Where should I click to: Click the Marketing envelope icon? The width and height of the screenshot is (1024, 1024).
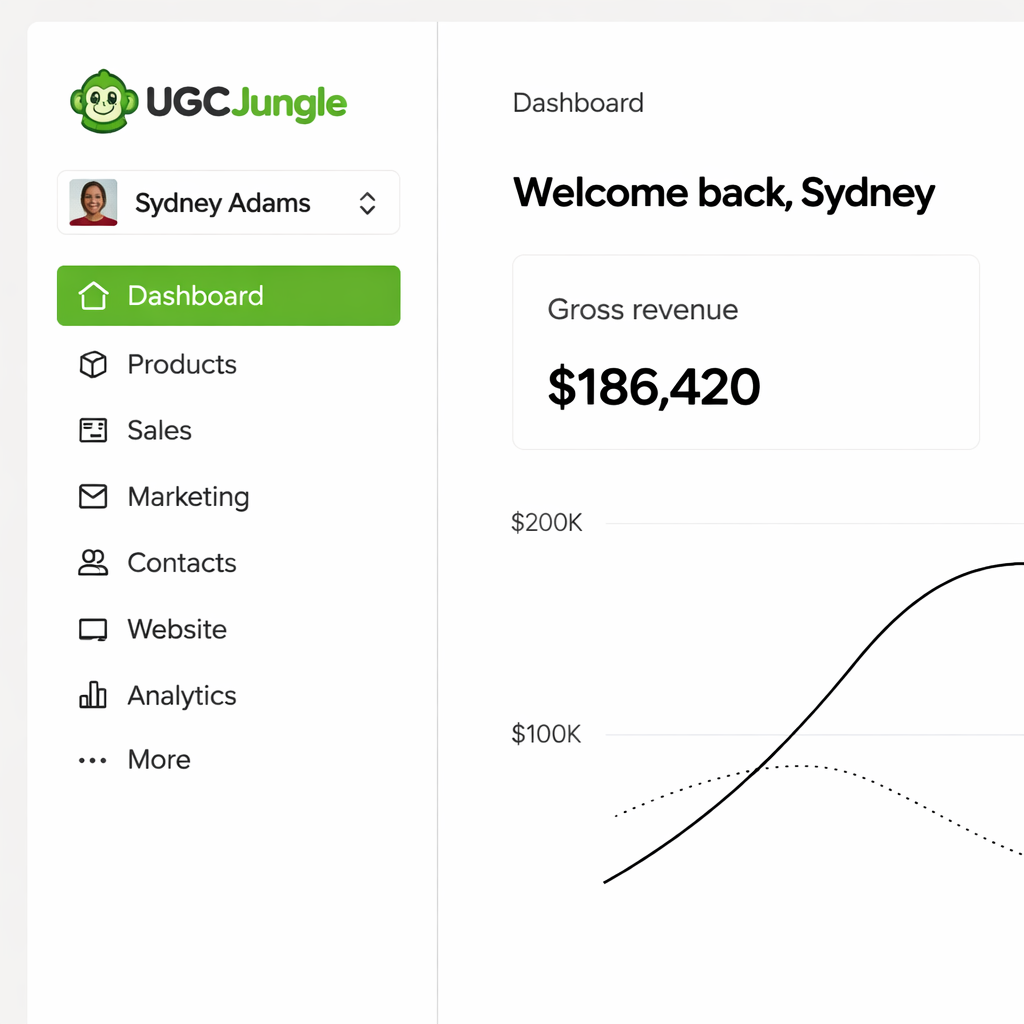pyautogui.click(x=93, y=496)
